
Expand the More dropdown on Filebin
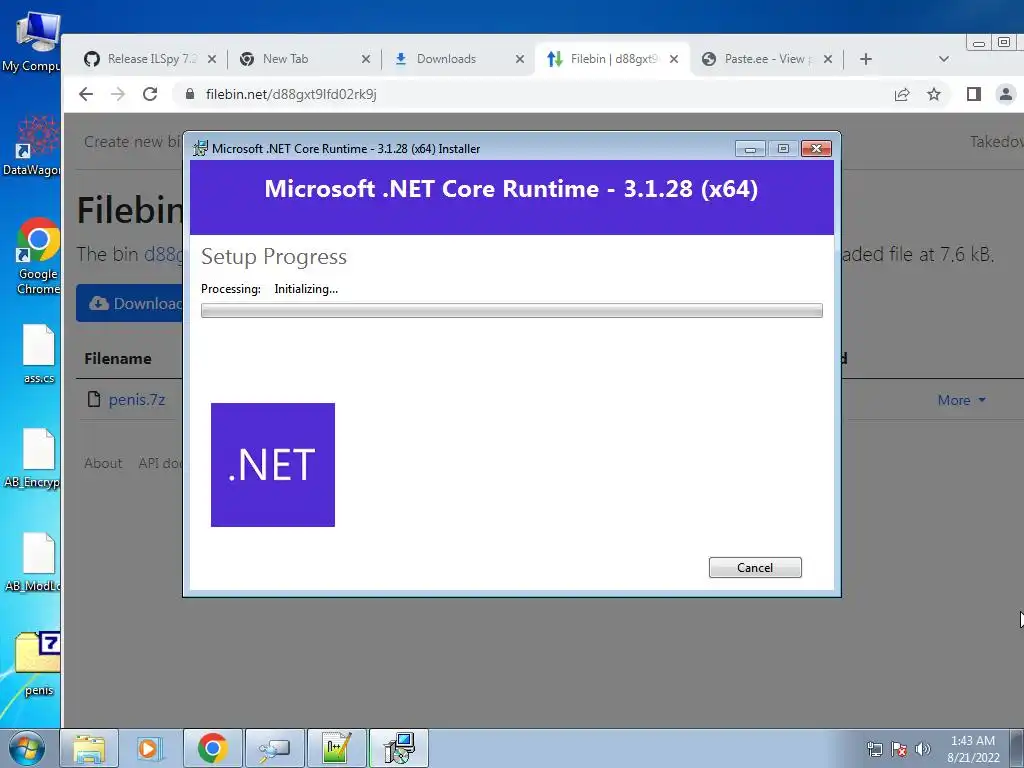[961, 400]
